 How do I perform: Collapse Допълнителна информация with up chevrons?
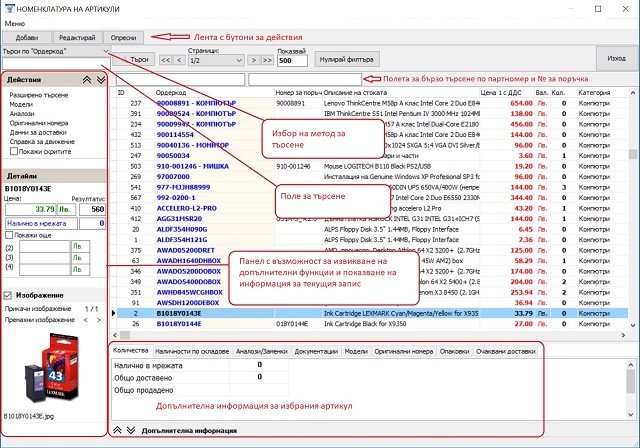[x=117, y=430]
